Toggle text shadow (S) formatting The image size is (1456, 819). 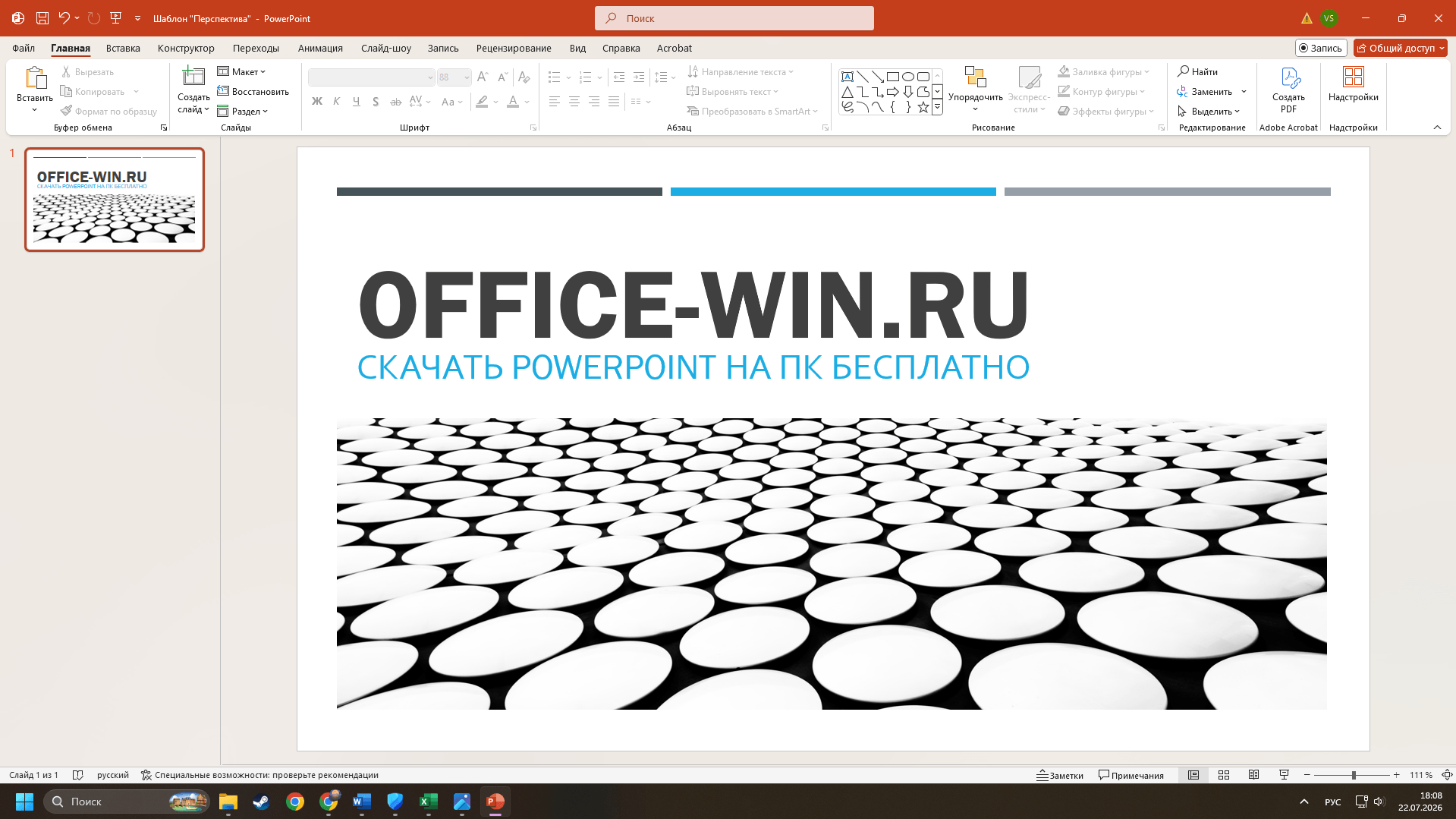376,102
